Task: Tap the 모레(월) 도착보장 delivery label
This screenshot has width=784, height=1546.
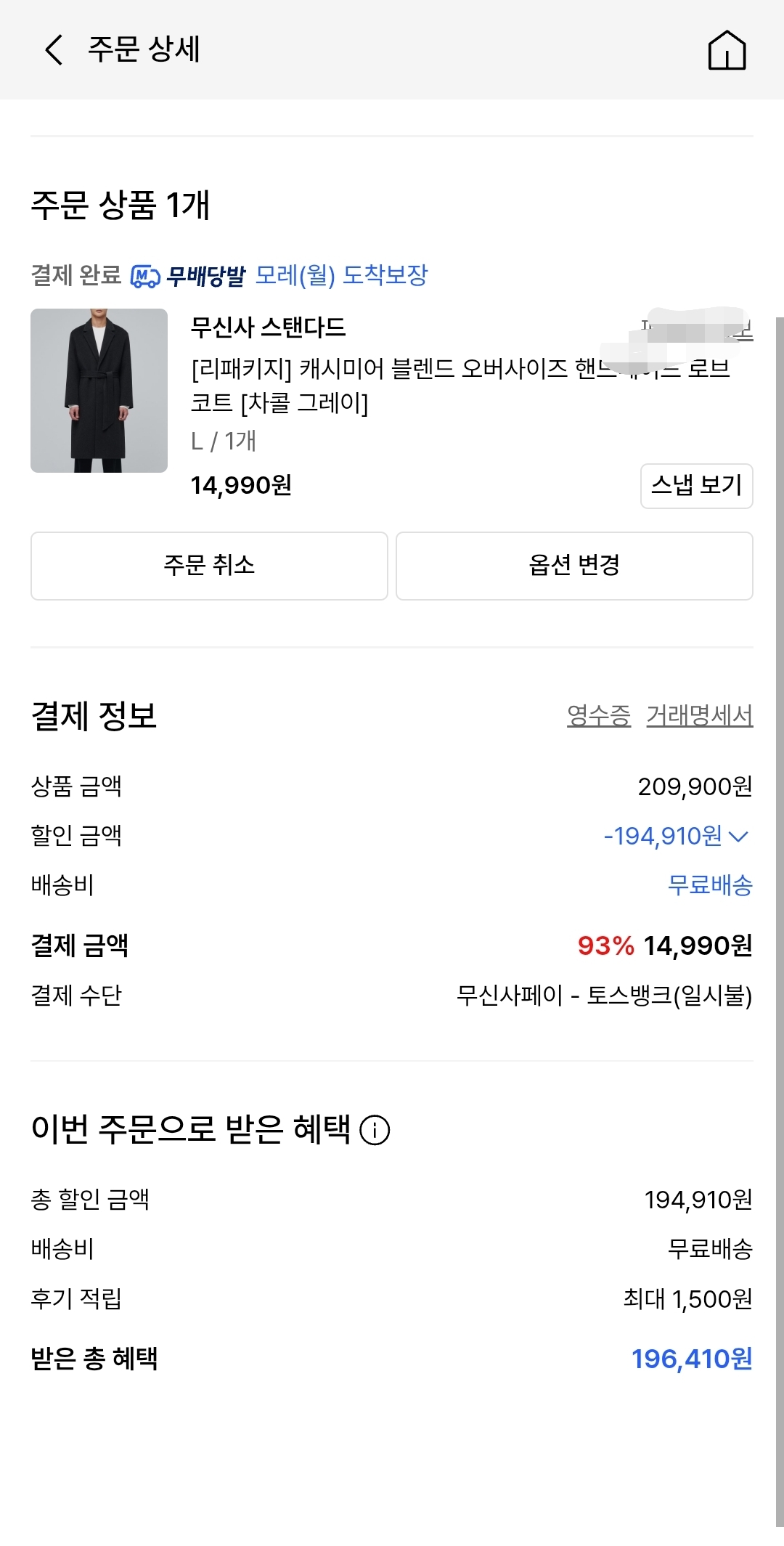Action: pyautogui.click(x=342, y=276)
